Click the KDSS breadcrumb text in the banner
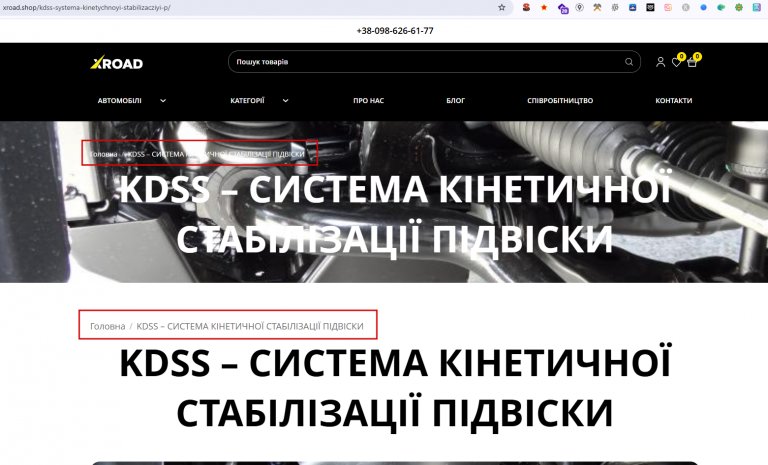This screenshot has height=465, width=768. point(216,154)
